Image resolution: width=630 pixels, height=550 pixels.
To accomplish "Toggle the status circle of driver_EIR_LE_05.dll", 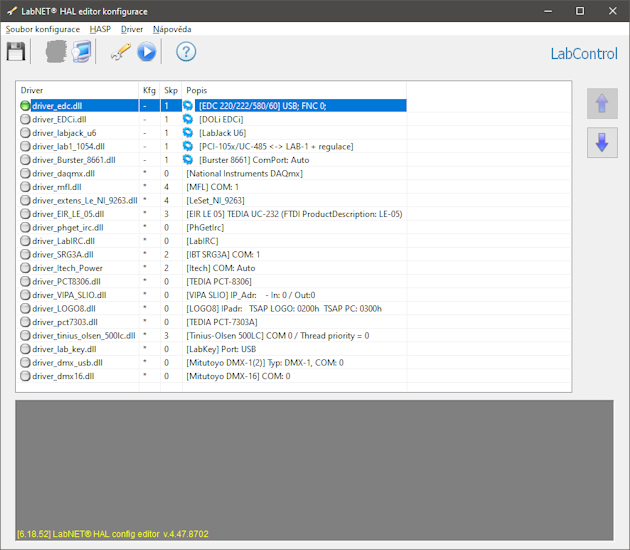I will tap(25, 214).
